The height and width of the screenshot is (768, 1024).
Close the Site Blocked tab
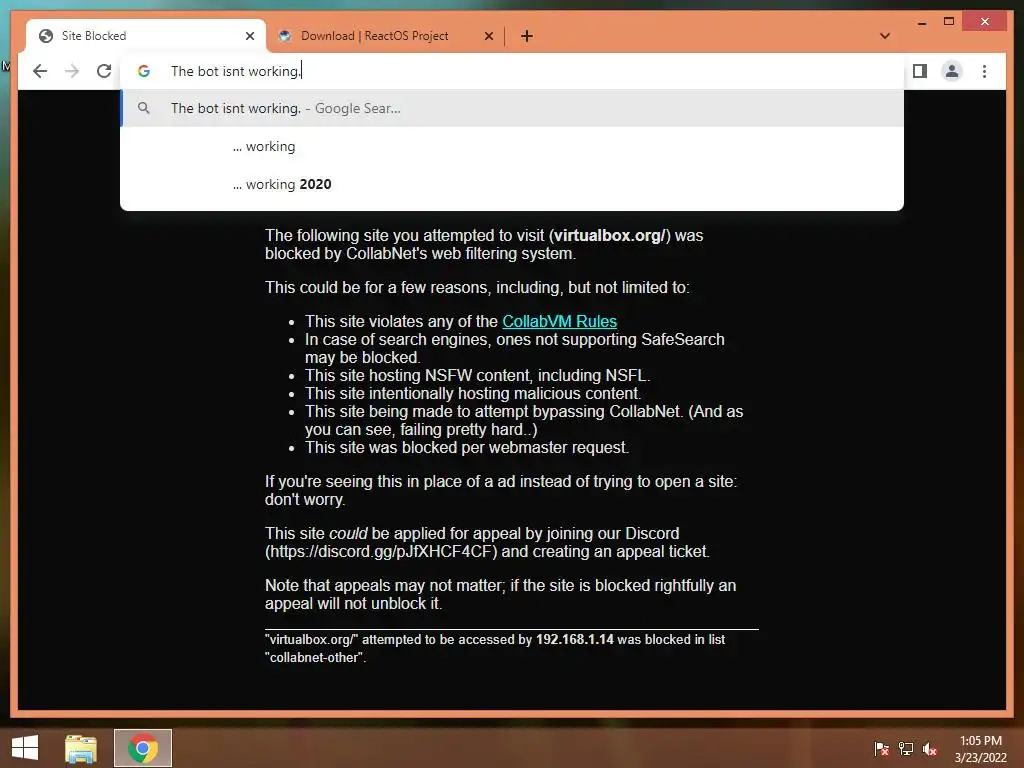[249, 36]
